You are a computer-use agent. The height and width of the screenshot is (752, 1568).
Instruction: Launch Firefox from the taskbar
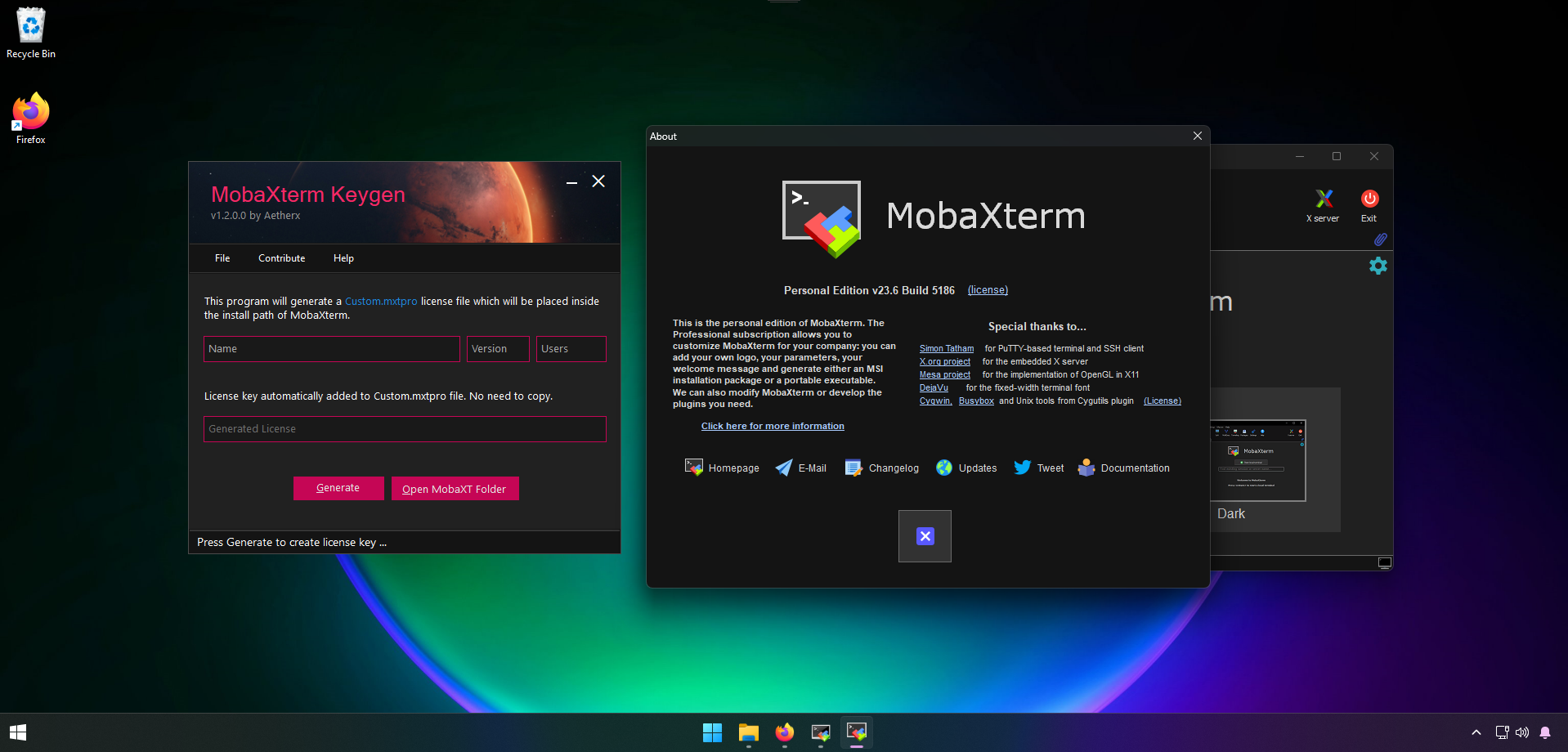[x=785, y=732]
